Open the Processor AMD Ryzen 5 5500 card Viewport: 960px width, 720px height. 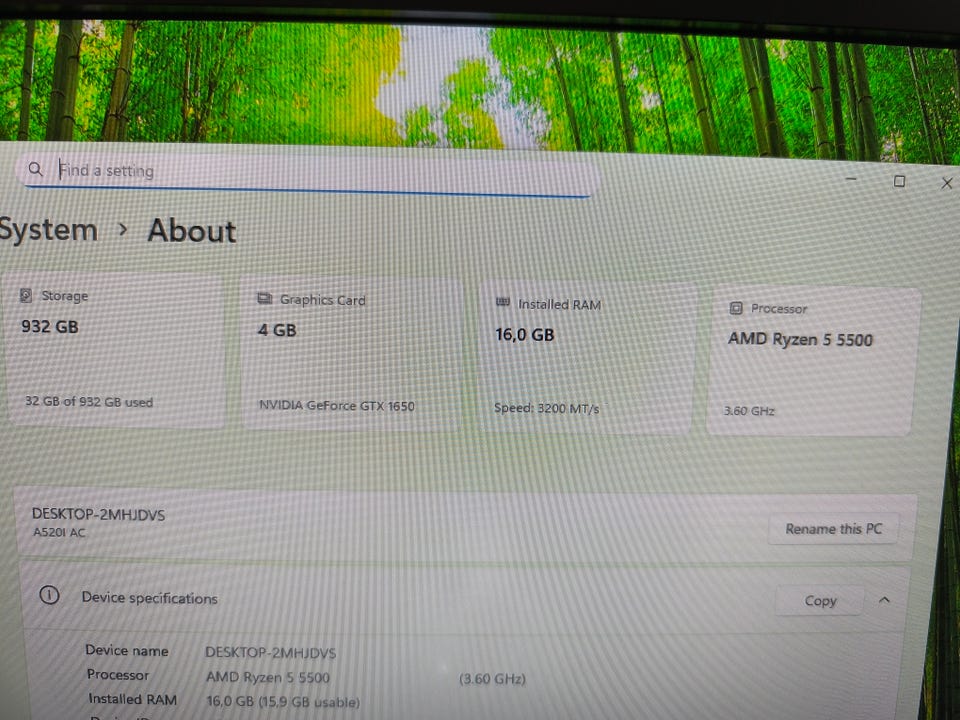(x=814, y=361)
